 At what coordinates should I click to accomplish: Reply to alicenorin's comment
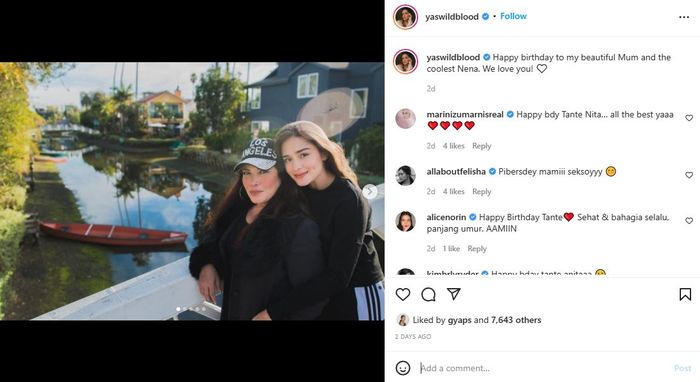point(477,249)
